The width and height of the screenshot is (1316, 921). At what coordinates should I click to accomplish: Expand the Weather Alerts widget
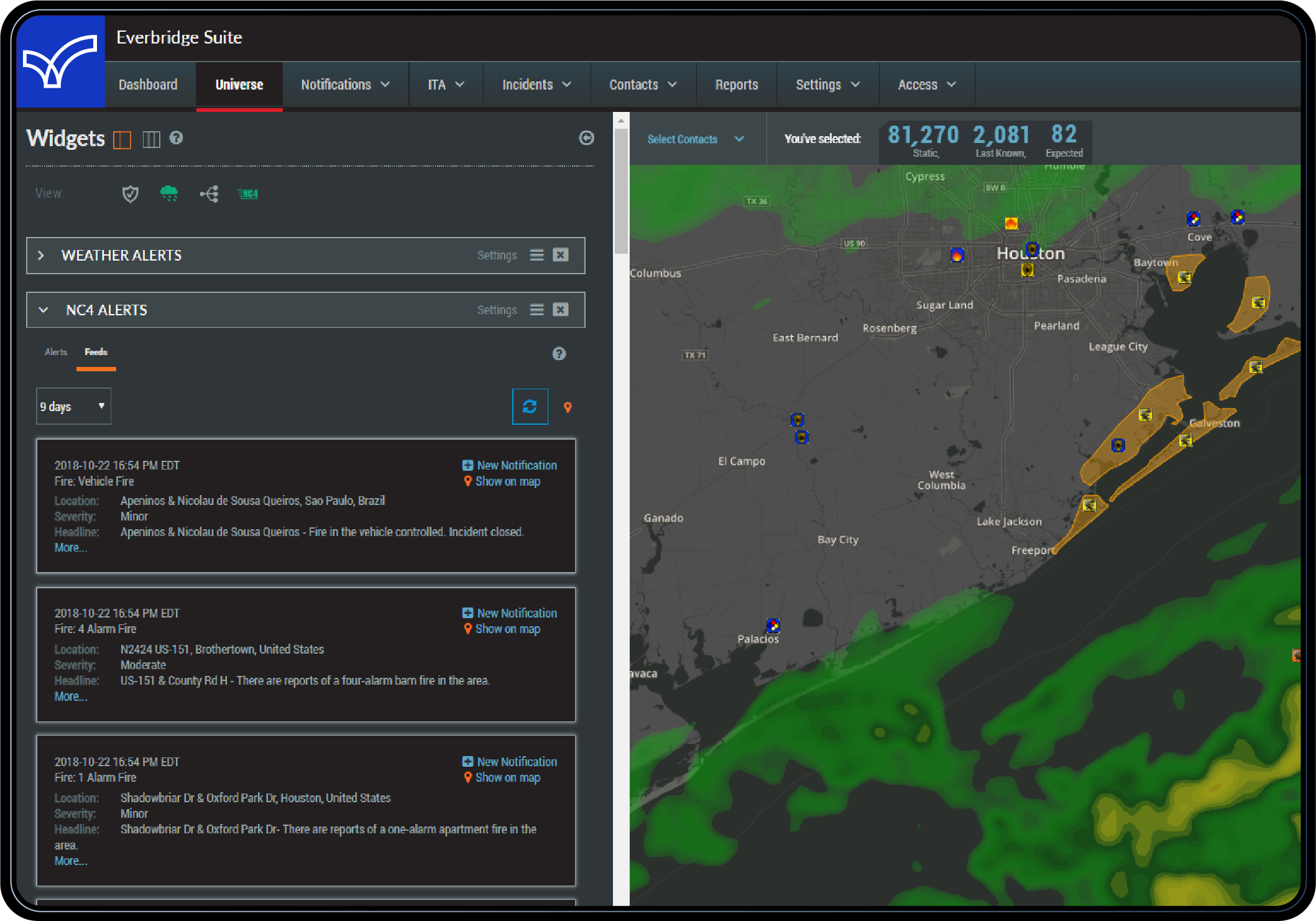coord(40,254)
